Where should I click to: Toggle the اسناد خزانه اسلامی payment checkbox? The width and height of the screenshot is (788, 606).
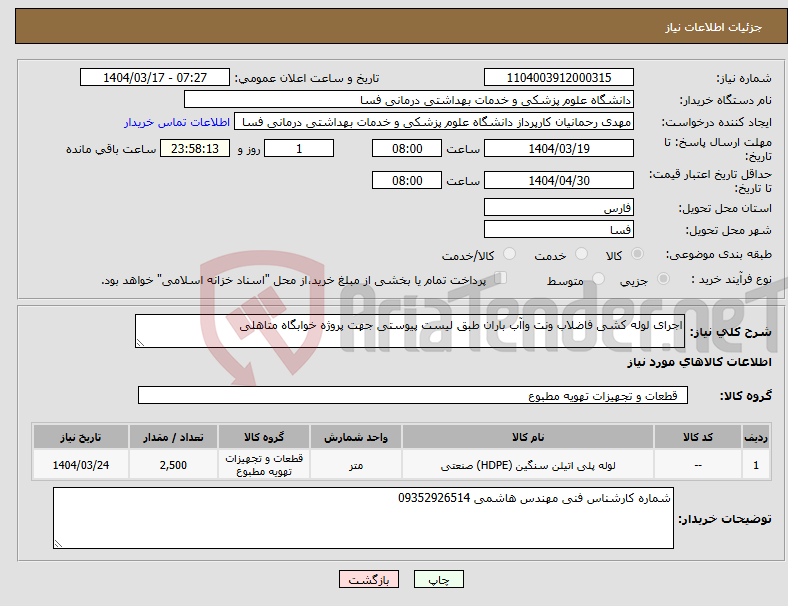pyautogui.click(x=500, y=277)
